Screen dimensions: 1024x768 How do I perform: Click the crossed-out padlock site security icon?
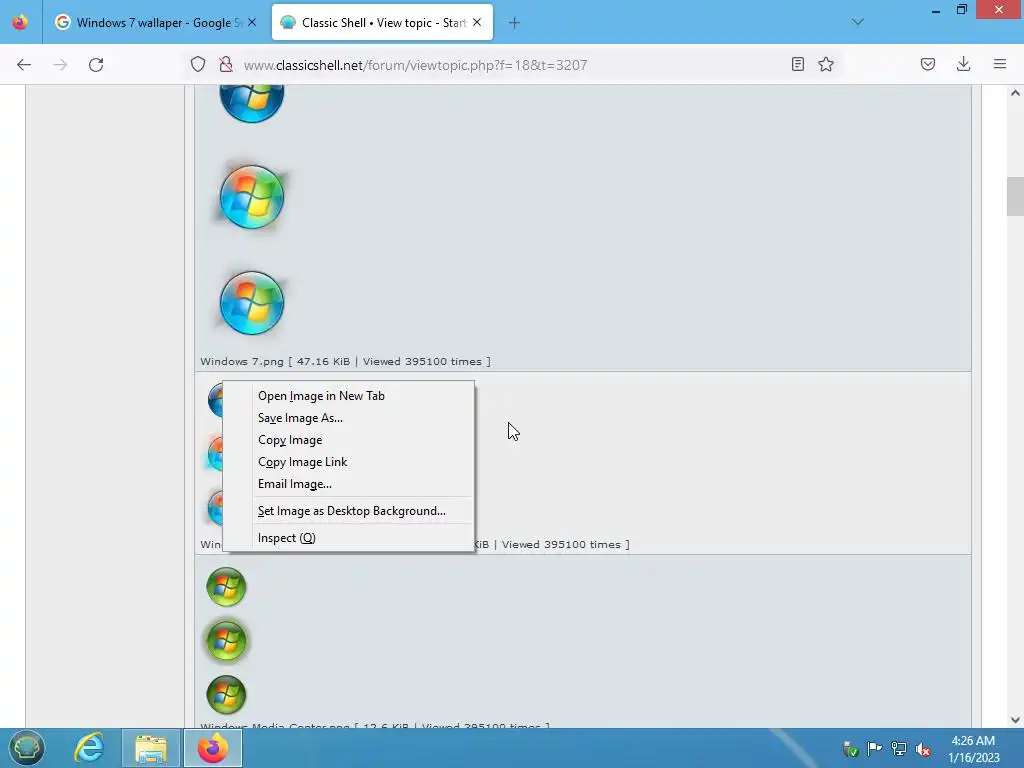[x=226, y=65]
